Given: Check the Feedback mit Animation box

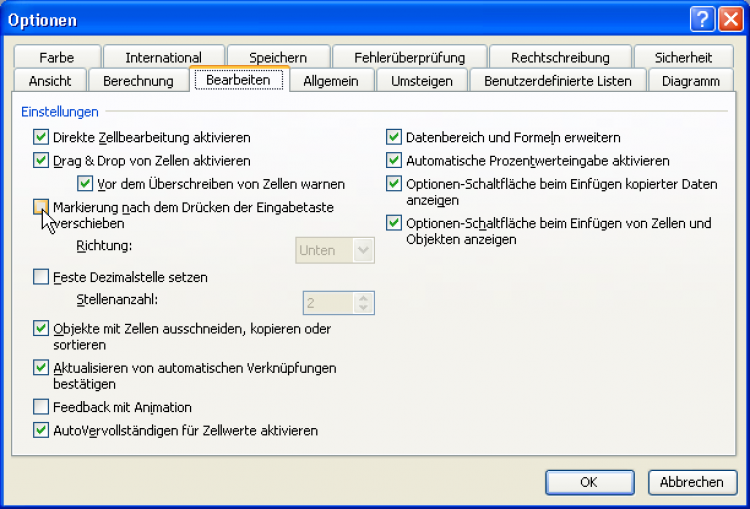Looking at the screenshot, I should click(x=41, y=407).
